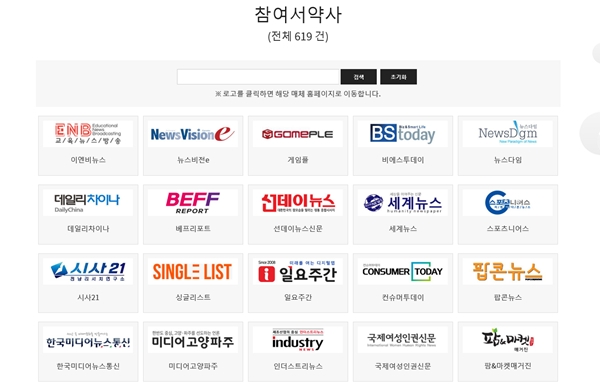
Task: Open the SINGLE LIST logo
Action: pyautogui.click(x=193, y=271)
